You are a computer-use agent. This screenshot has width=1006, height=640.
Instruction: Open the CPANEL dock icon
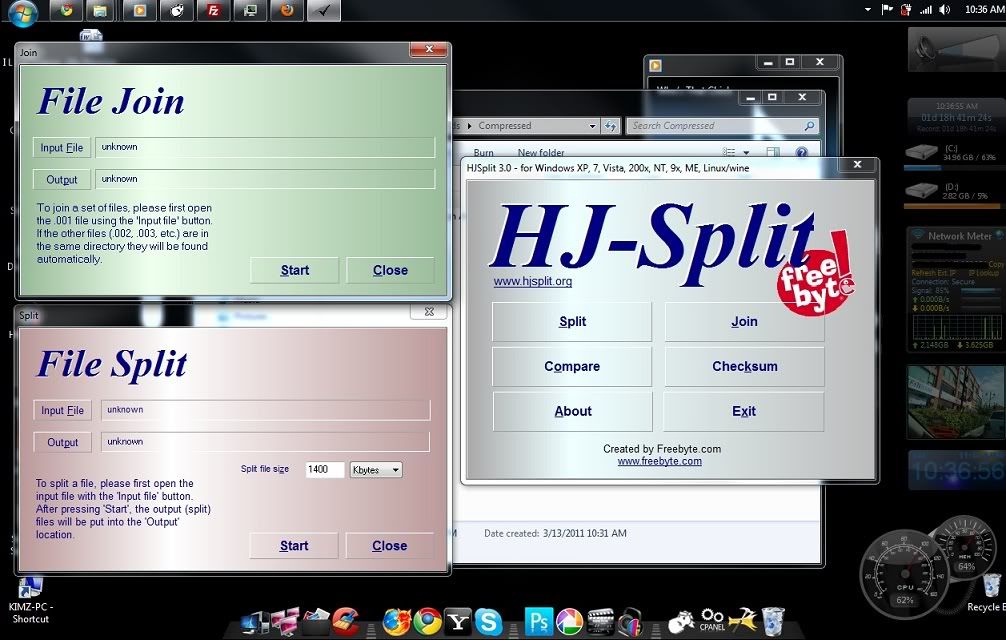712,621
